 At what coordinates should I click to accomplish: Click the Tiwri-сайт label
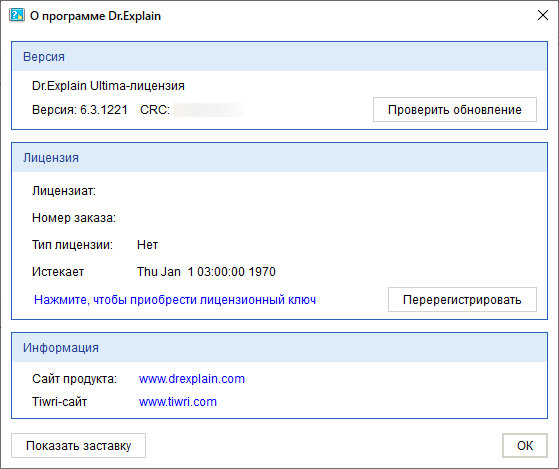click(x=60, y=402)
